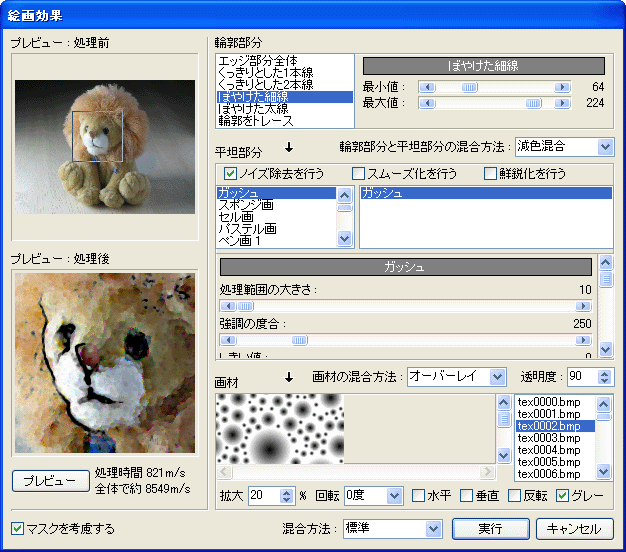Click down arrow of ガッシュ parameter panel scrollbar

pos(606,349)
